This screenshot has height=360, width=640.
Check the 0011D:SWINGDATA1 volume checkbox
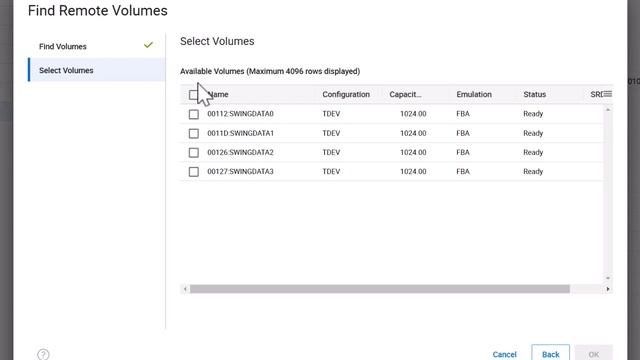pos(193,133)
